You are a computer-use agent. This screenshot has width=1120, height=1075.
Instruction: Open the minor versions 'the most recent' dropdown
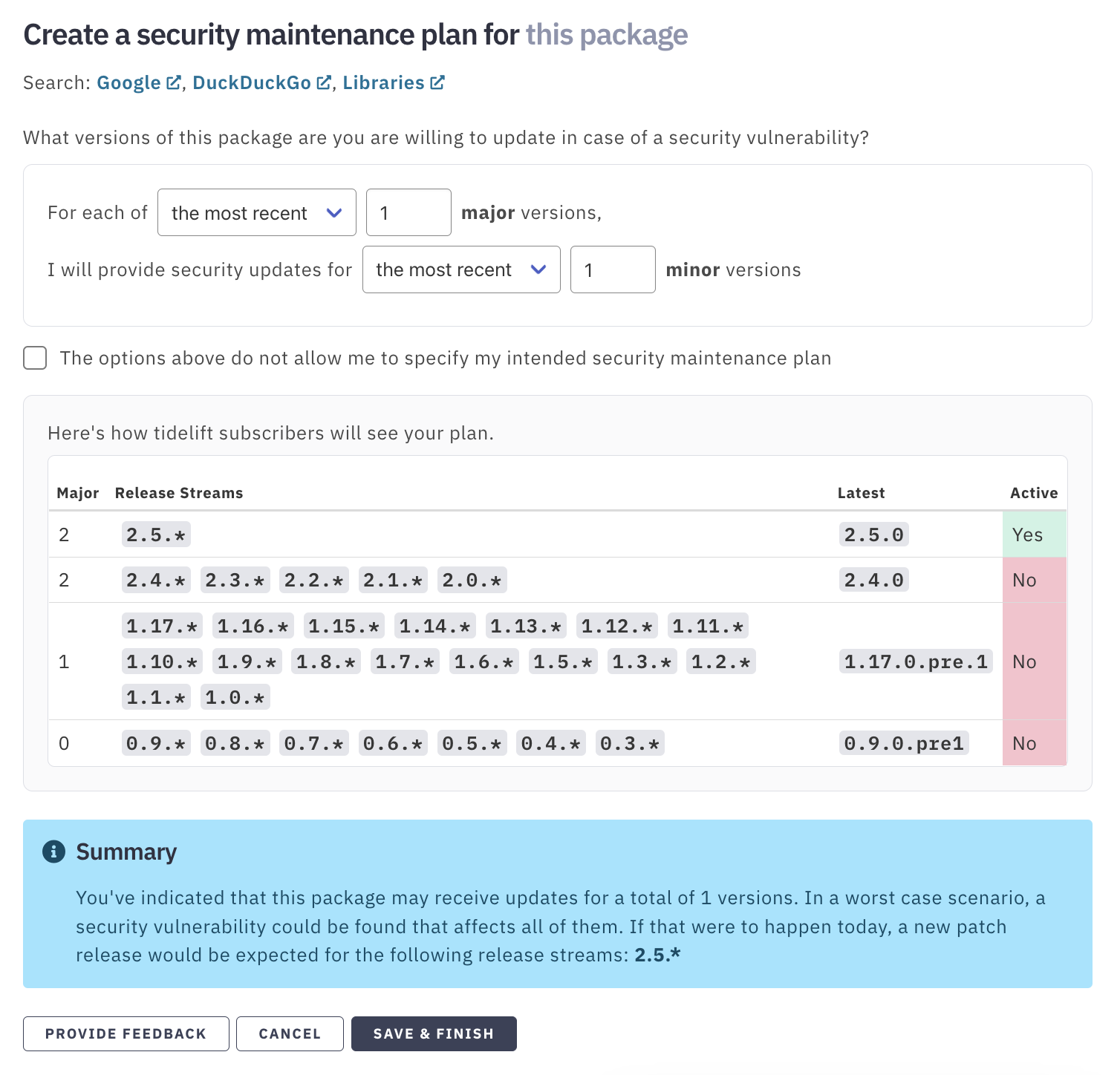click(461, 269)
